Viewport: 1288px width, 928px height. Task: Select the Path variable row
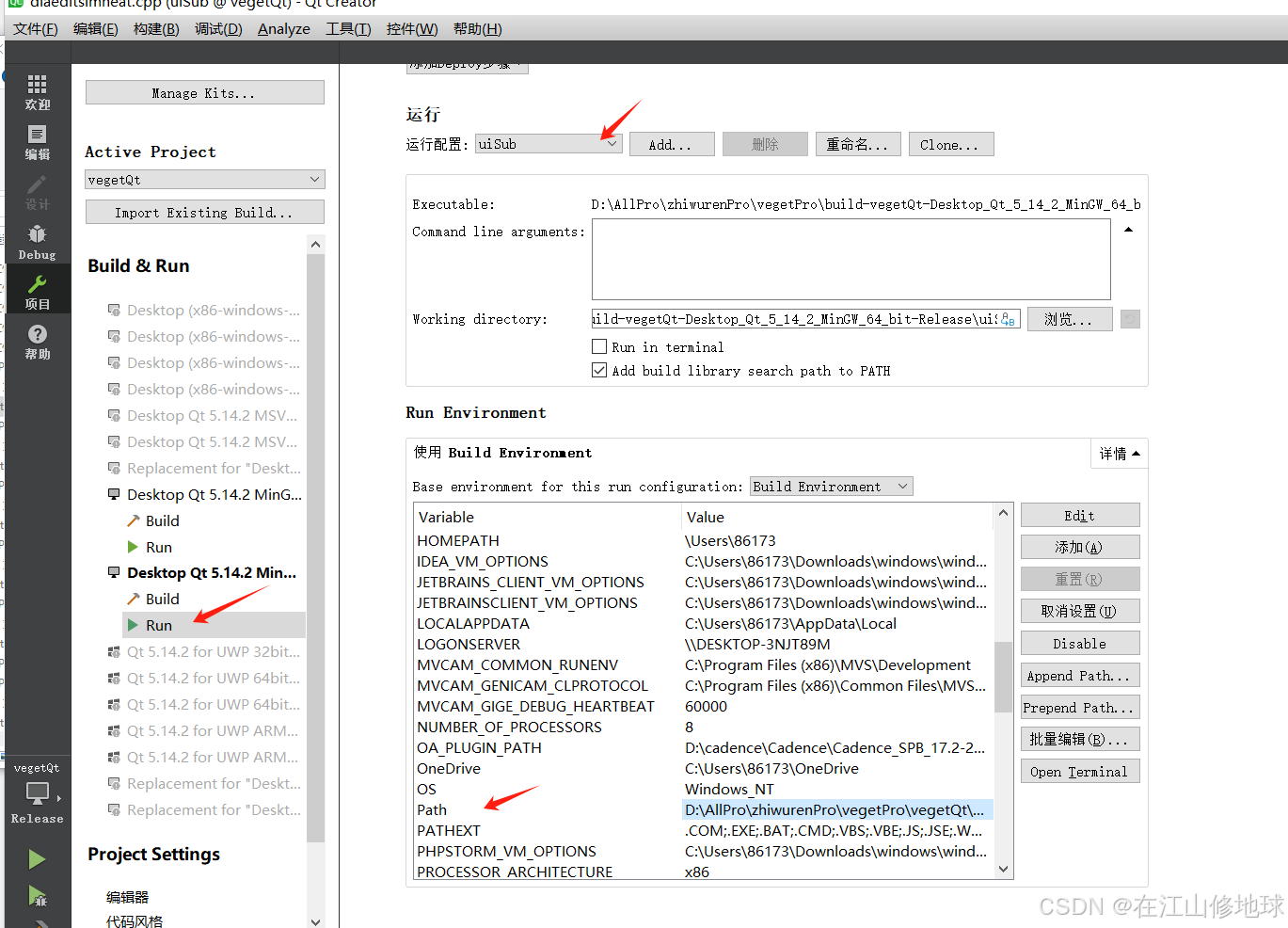click(x=704, y=809)
